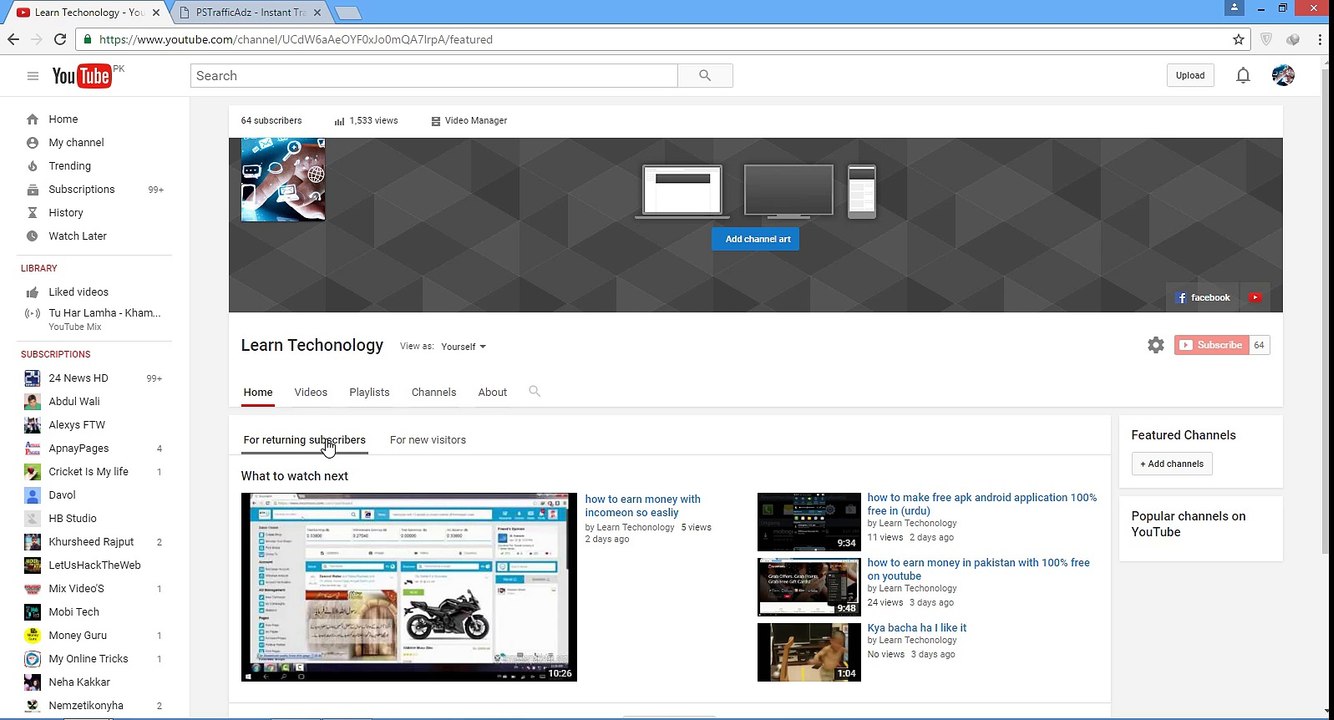This screenshot has height=720, width=1334.
Task: Close the PSTrafficAdz browser tab
Action: tap(319, 12)
